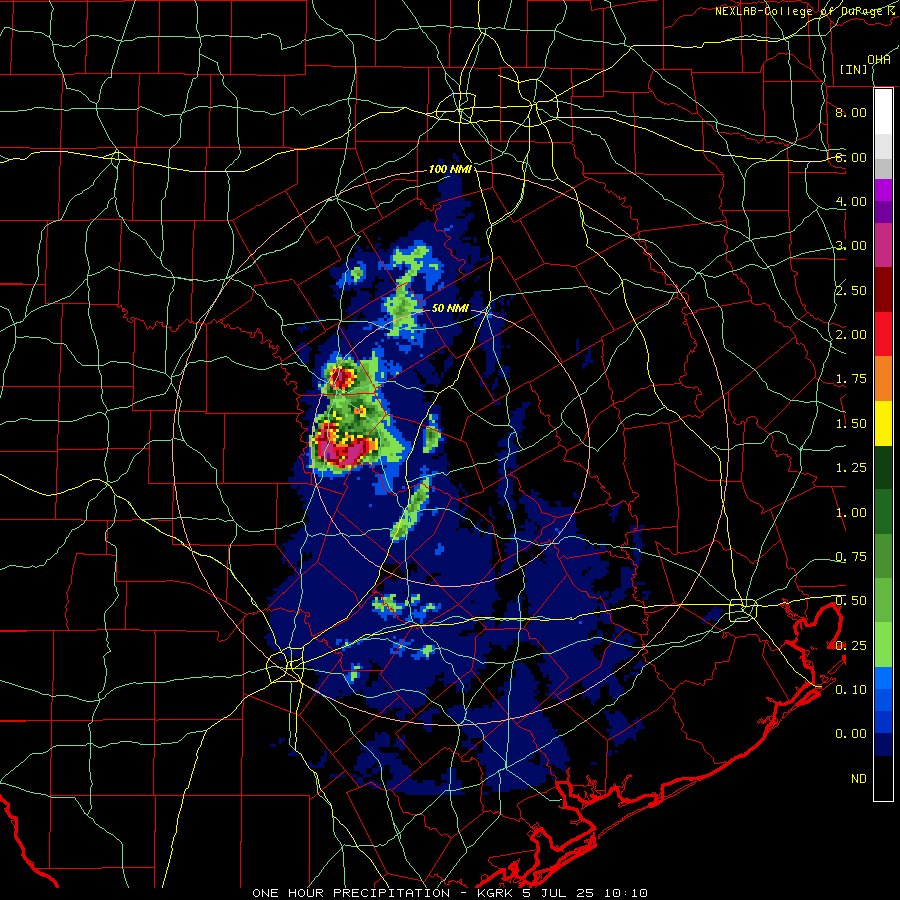The image size is (900, 900).
Task: Click the 100 NMI range ring label
Action: [450, 169]
